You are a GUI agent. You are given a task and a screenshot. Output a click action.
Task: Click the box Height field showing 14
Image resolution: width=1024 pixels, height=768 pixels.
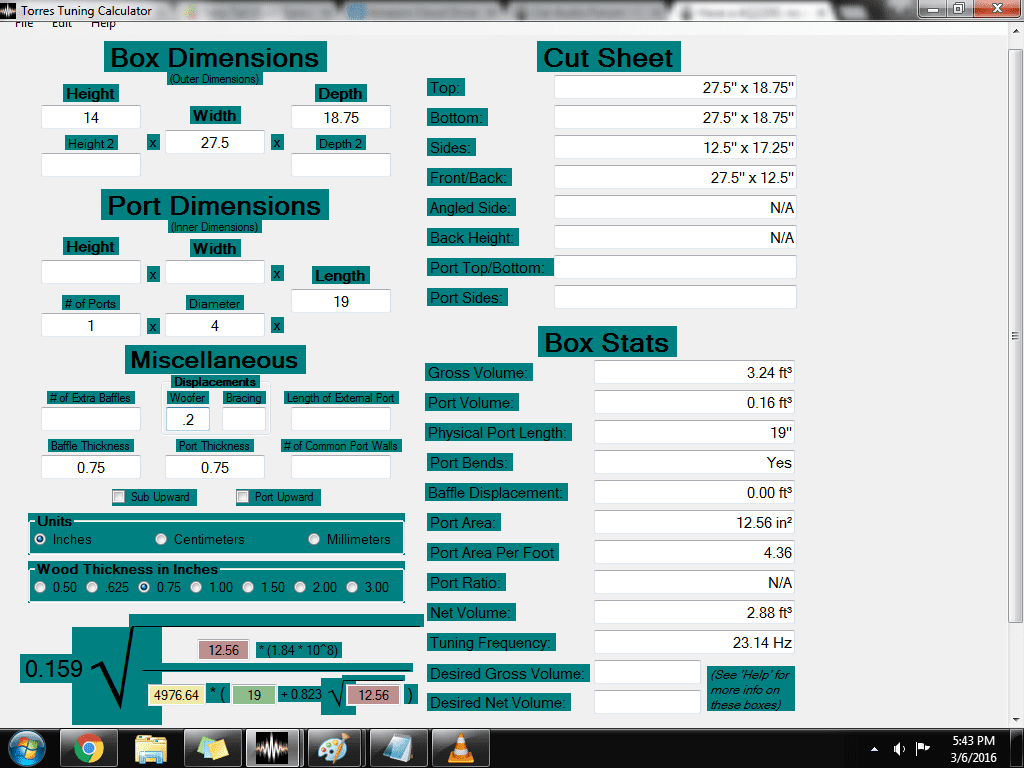click(x=91, y=118)
